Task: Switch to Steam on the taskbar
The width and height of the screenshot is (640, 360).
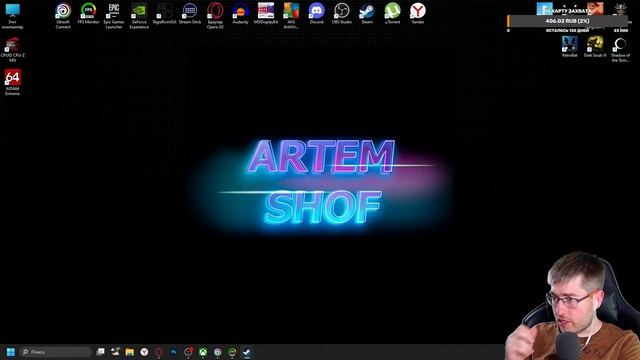Action: [247, 352]
